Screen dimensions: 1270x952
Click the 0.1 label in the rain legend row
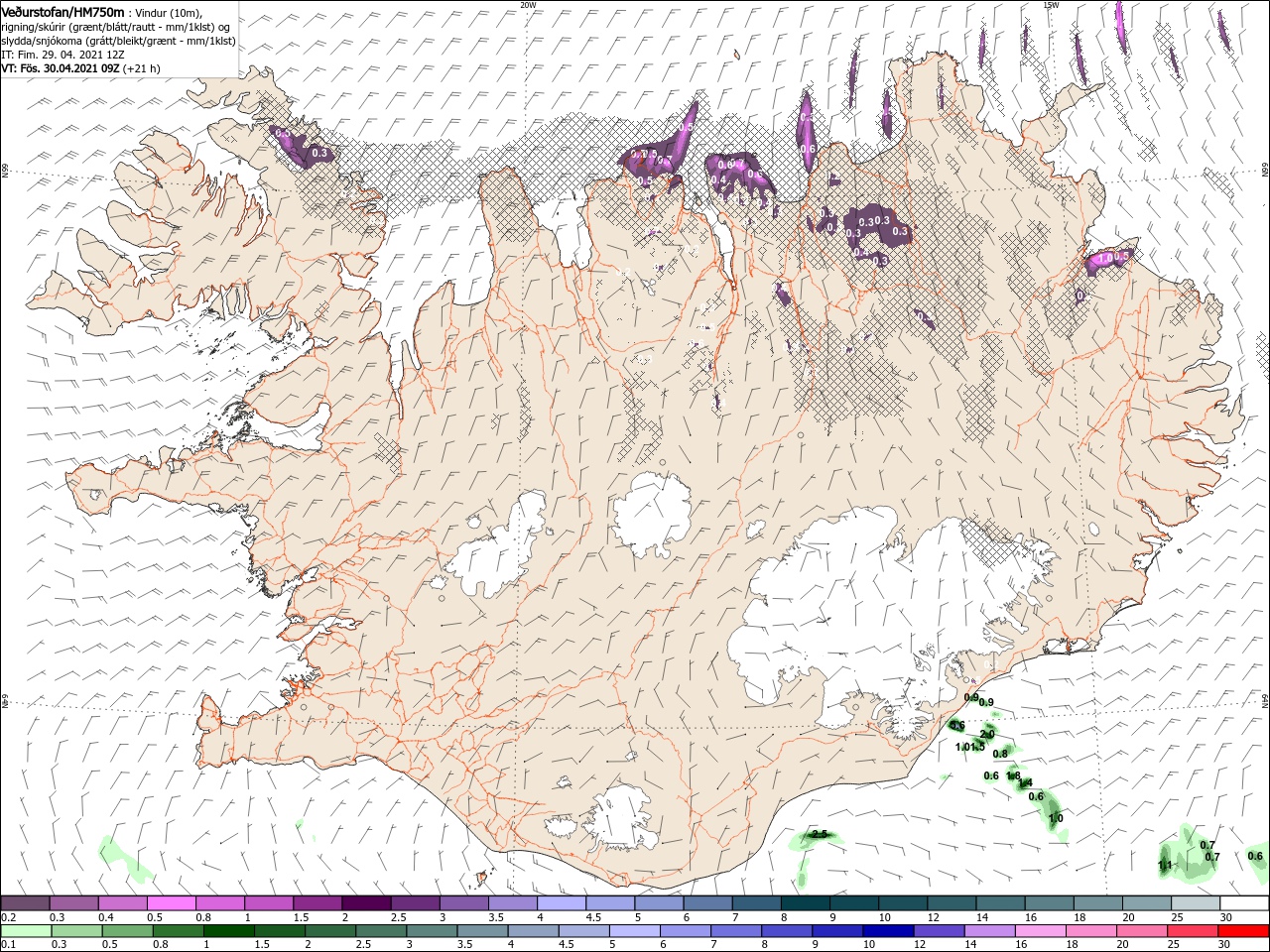[9, 945]
